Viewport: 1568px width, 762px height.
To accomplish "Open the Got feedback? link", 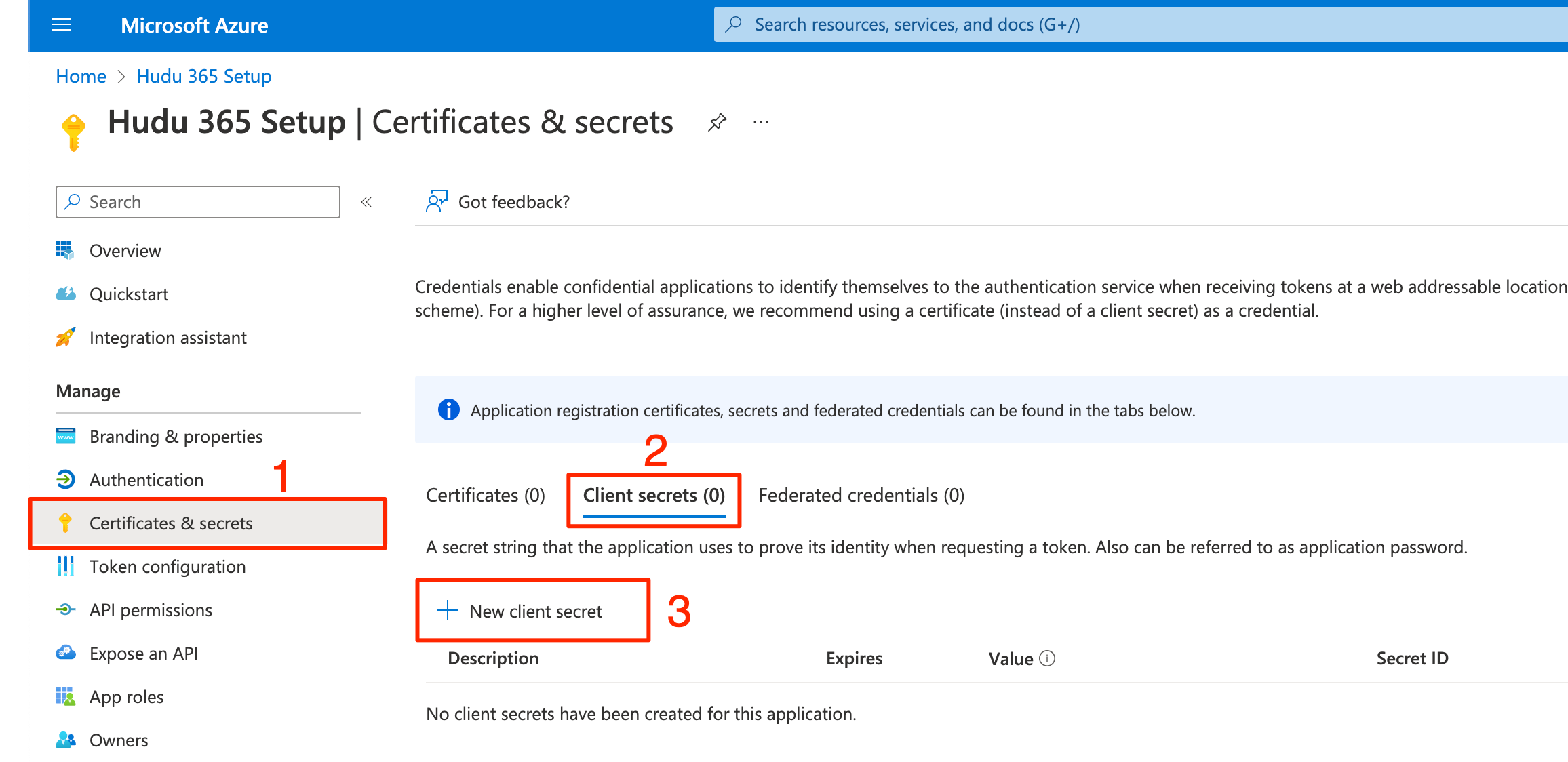I will coord(514,202).
